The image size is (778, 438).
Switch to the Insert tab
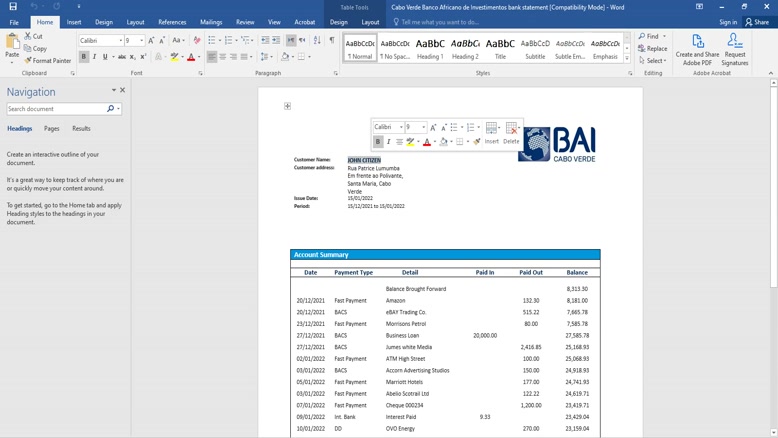pos(74,22)
